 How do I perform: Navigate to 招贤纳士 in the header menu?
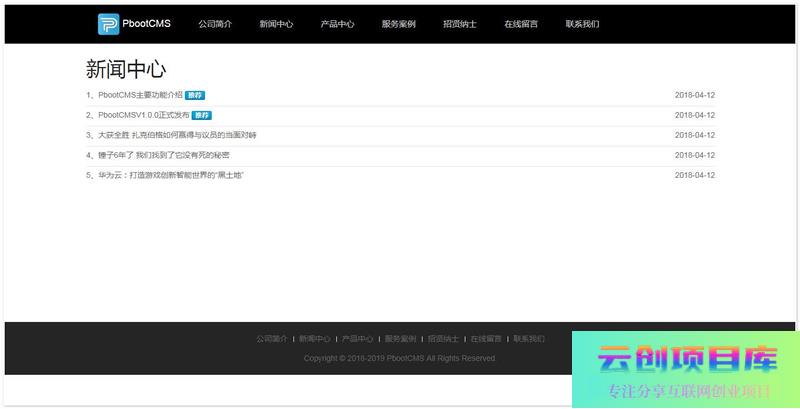tap(460, 24)
